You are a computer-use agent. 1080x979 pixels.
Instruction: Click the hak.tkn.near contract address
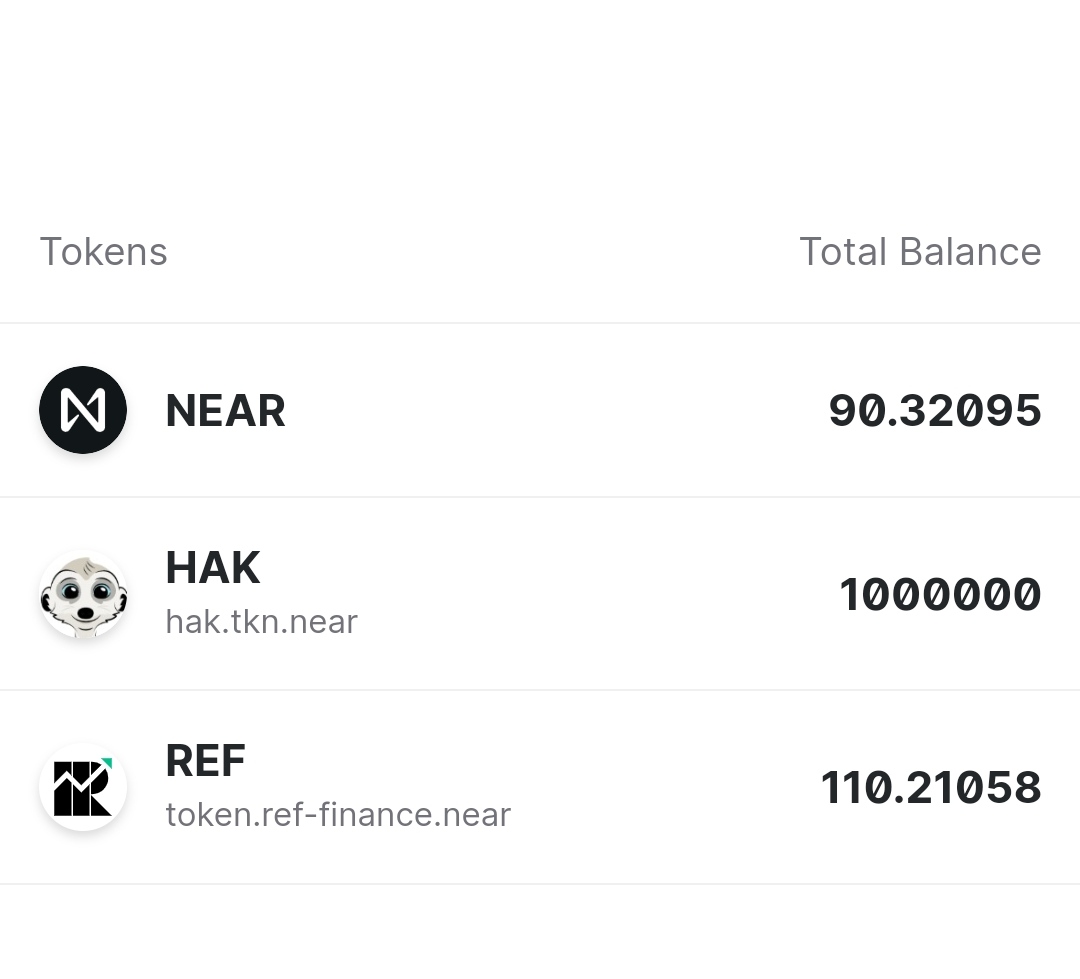(261, 622)
